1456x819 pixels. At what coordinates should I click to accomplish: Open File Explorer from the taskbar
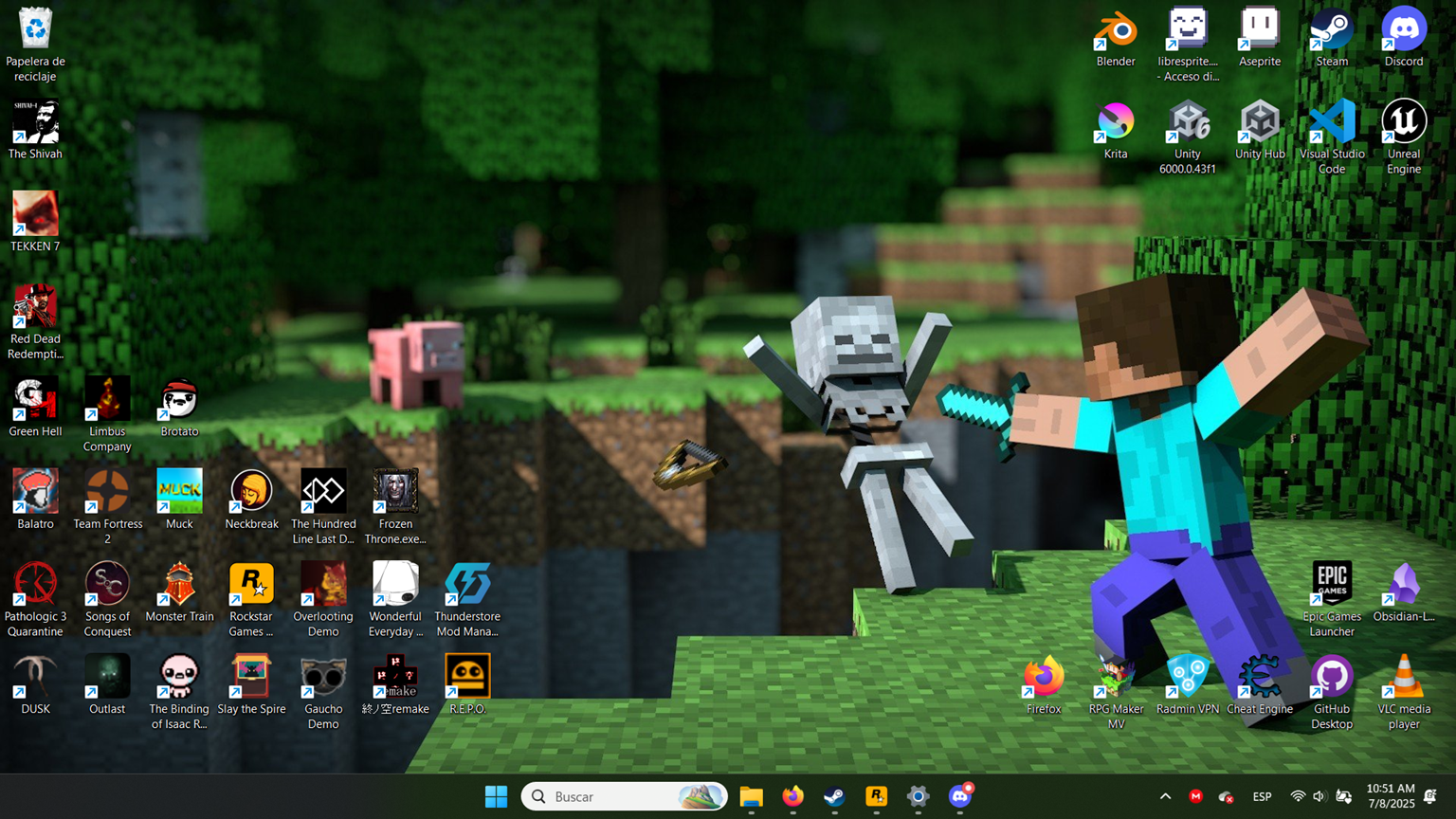(752, 797)
